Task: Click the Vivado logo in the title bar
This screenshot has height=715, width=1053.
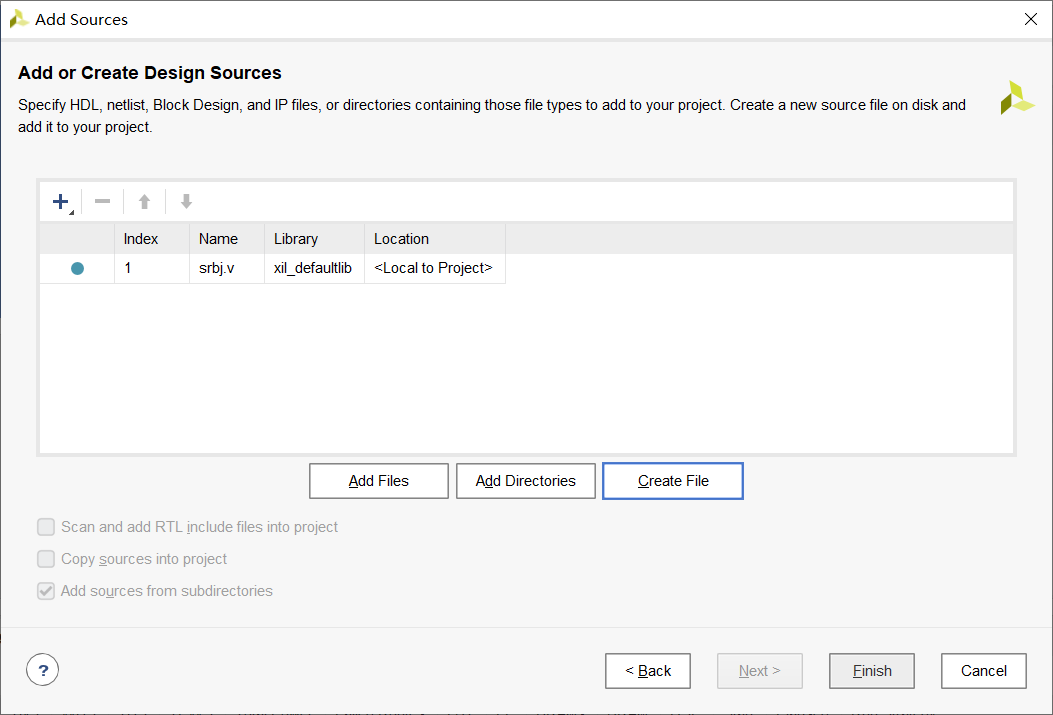Action: pos(18,19)
